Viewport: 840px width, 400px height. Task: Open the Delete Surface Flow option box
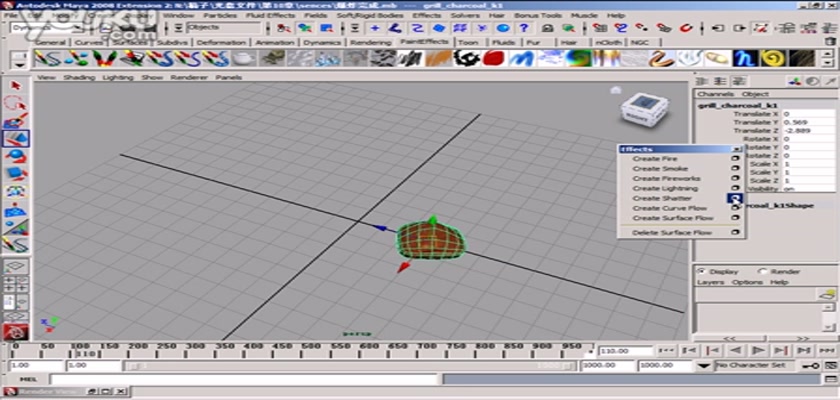point(735,232)
